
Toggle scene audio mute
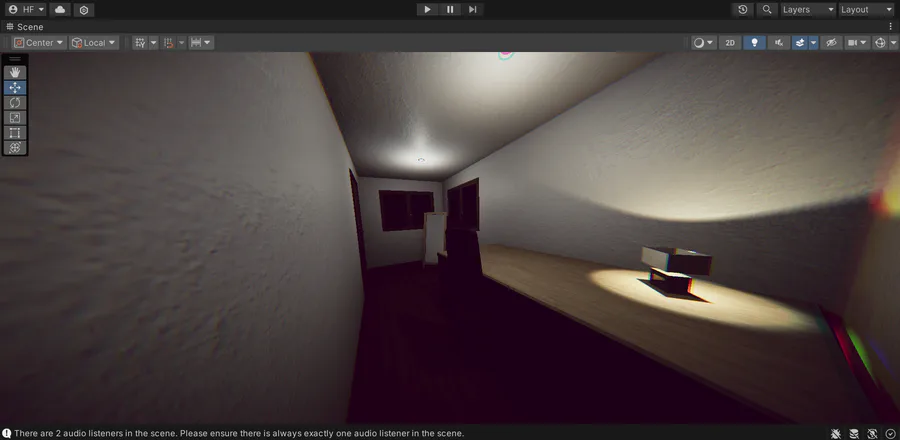coord(778,42)
